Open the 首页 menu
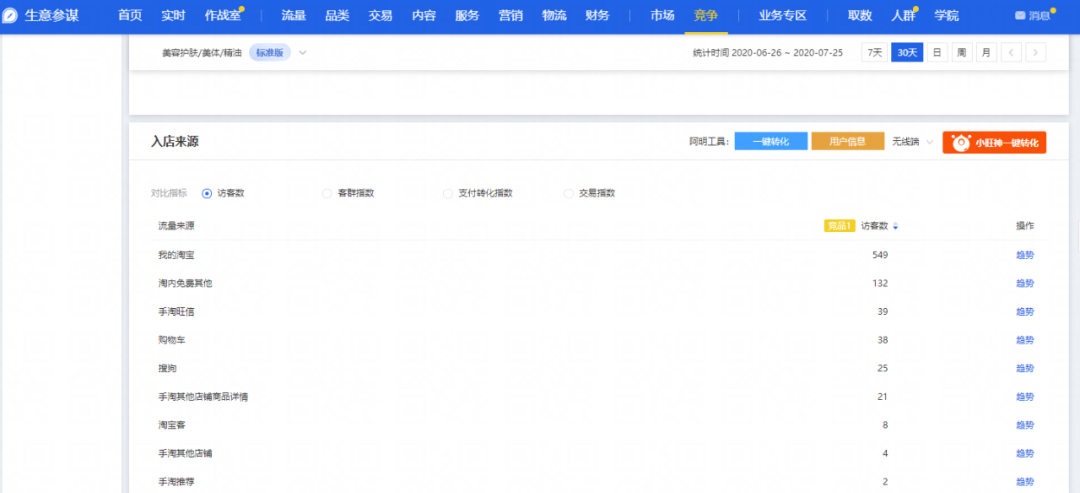1080x493 pixels. [130, 16]
